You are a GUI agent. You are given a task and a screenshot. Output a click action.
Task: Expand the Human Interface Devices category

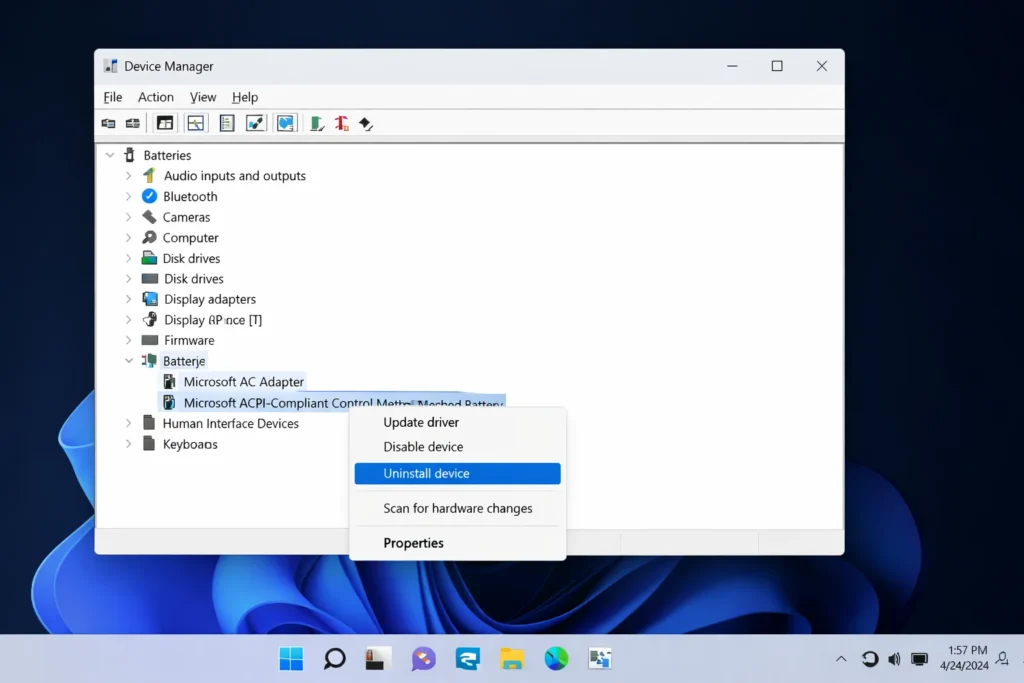coord(127,423)
